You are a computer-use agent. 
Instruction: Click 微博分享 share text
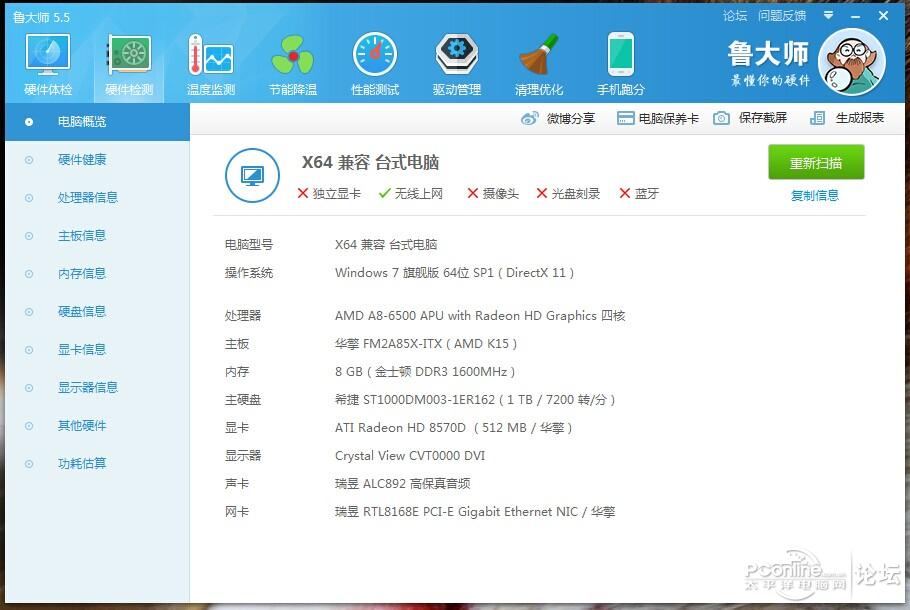[x=570, y=118]
